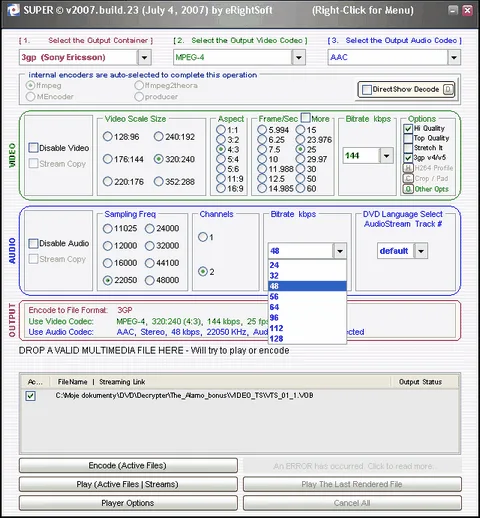
Task: Set sampling frequency to 11025
Action: [x=107, y=228]
